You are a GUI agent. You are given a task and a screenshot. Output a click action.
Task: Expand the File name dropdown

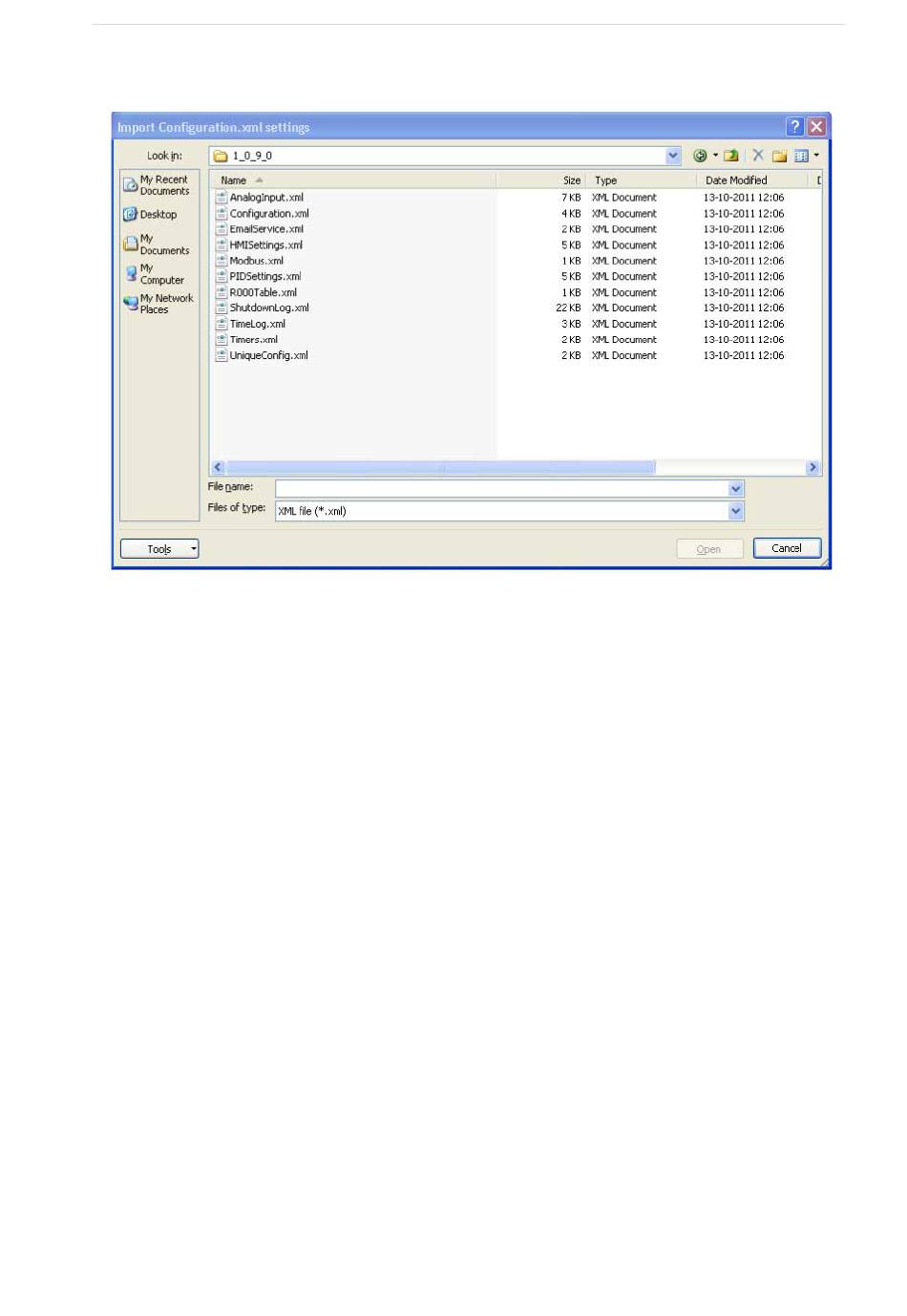click(735, 489)
